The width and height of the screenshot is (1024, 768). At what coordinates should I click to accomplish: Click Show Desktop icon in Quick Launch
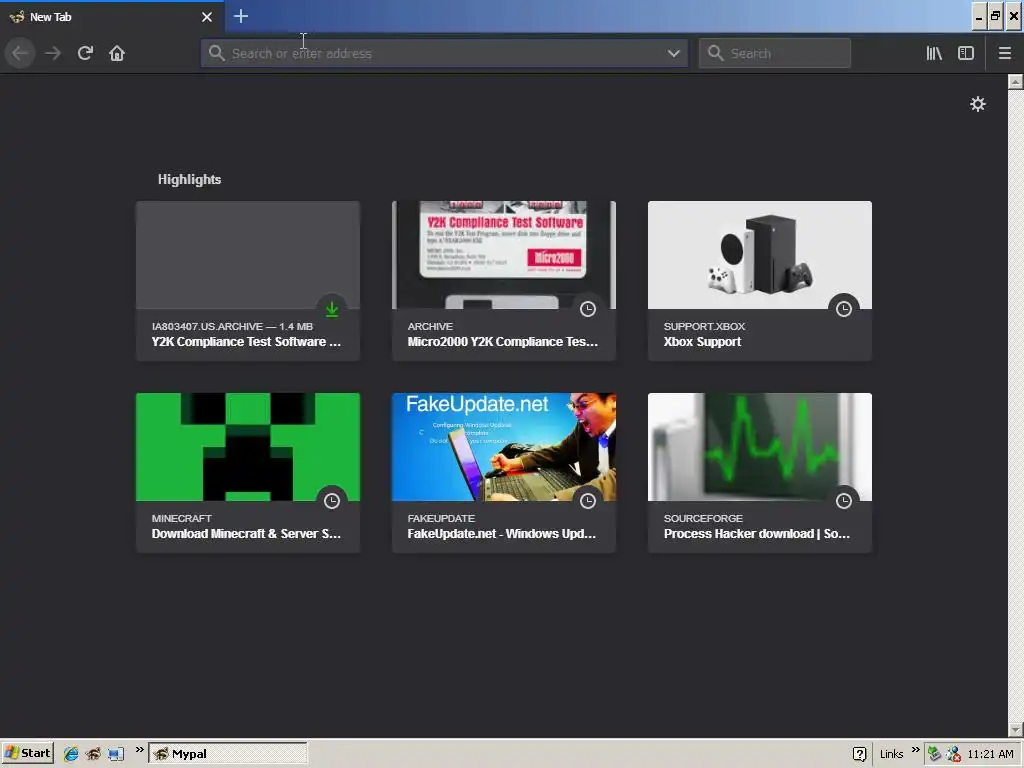(x=116, y=754)
